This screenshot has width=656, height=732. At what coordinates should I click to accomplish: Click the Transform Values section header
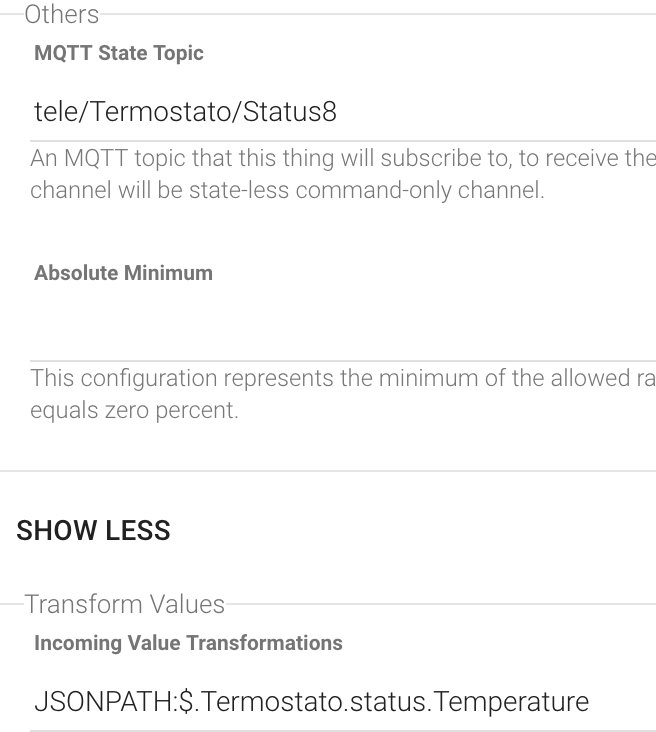(x=125, y=604)
